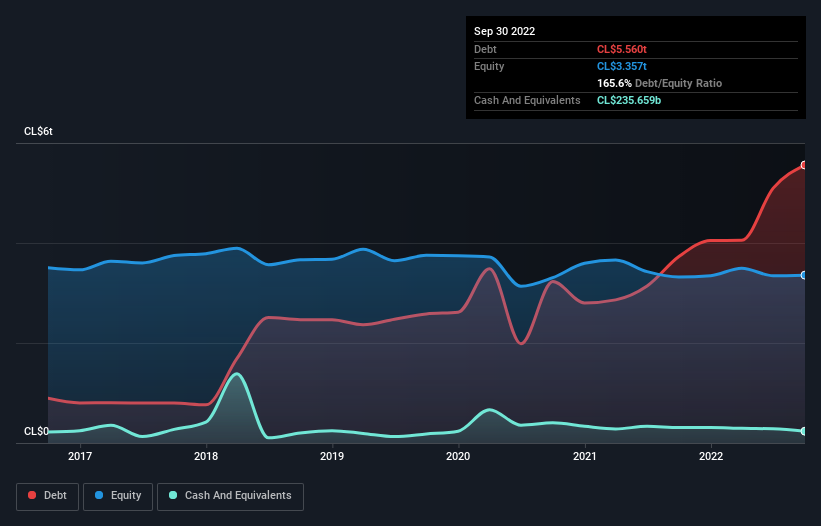
Task: Click the 165.6% Debt/Equity Ratio text
Action: pos(660,83)
